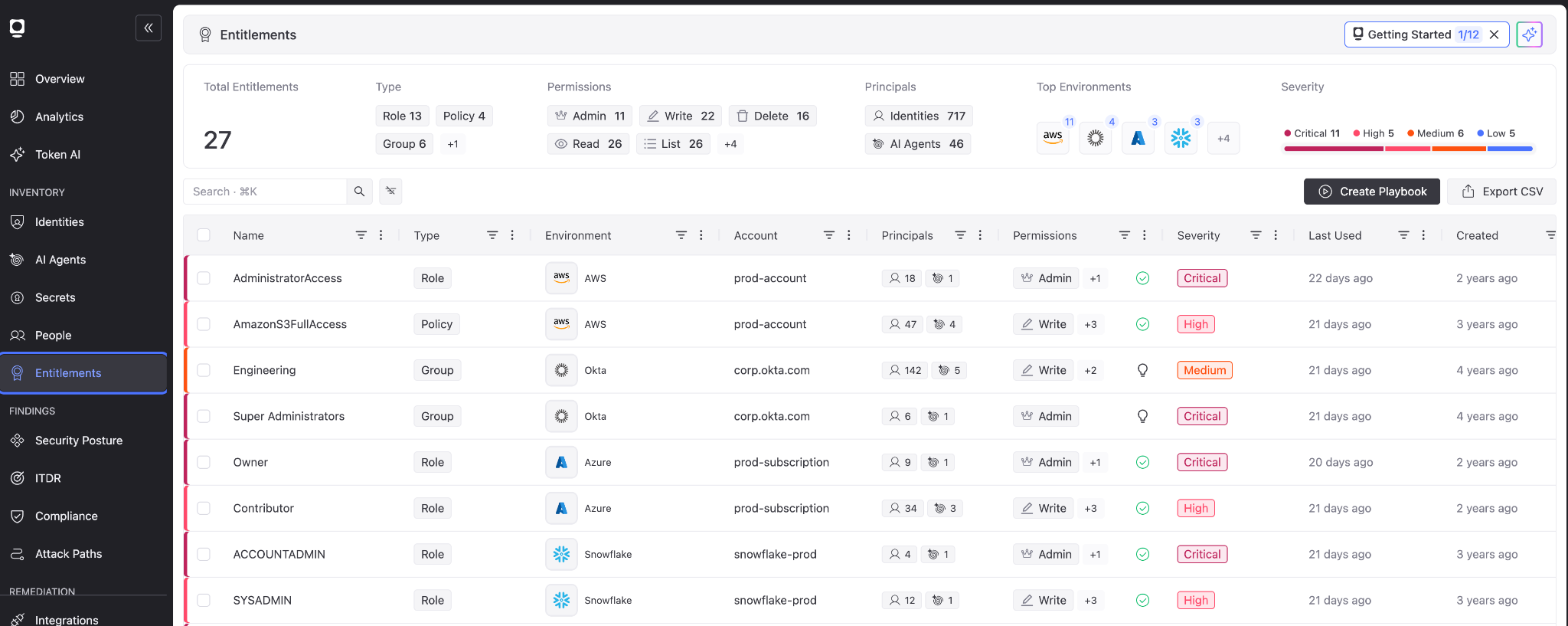
Task: Click the Medium segment of severity bar
Action: 1459,149
